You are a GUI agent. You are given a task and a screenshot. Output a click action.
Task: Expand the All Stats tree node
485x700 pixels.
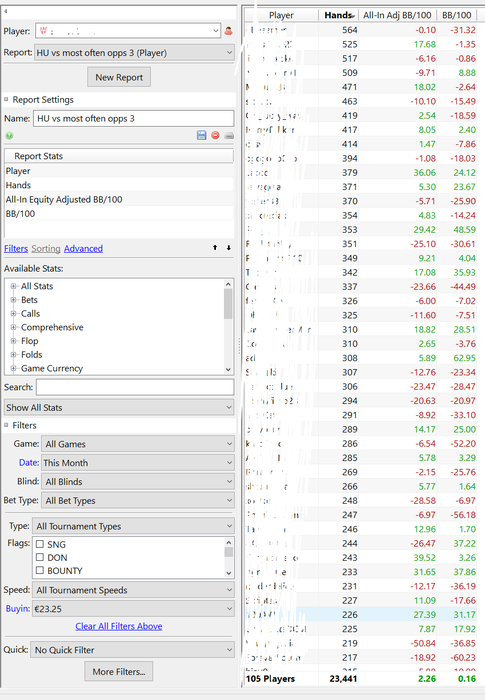coord(13,286)
